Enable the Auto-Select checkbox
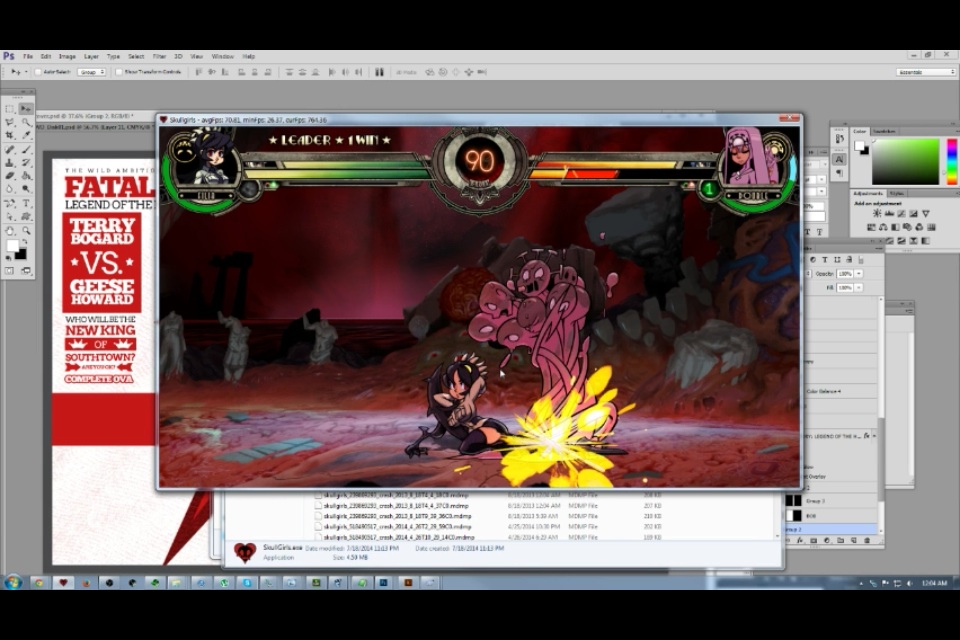Screen dimensions: 960x640 point(38,72)
